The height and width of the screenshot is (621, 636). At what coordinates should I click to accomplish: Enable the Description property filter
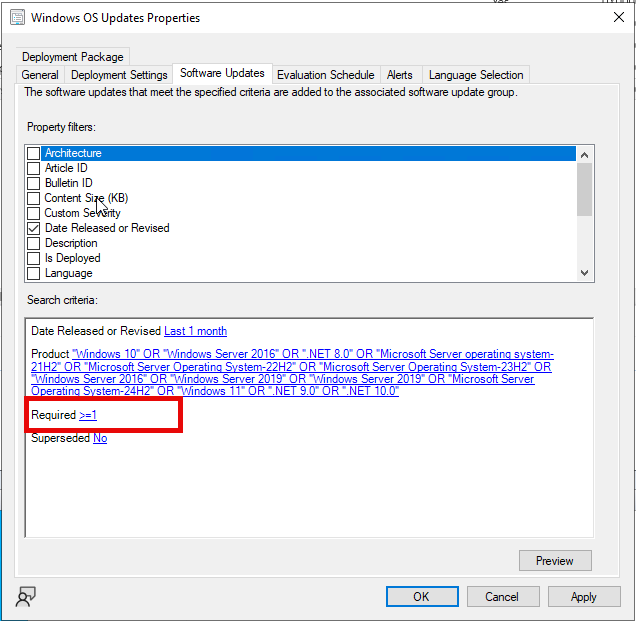[x=34, y=243]
